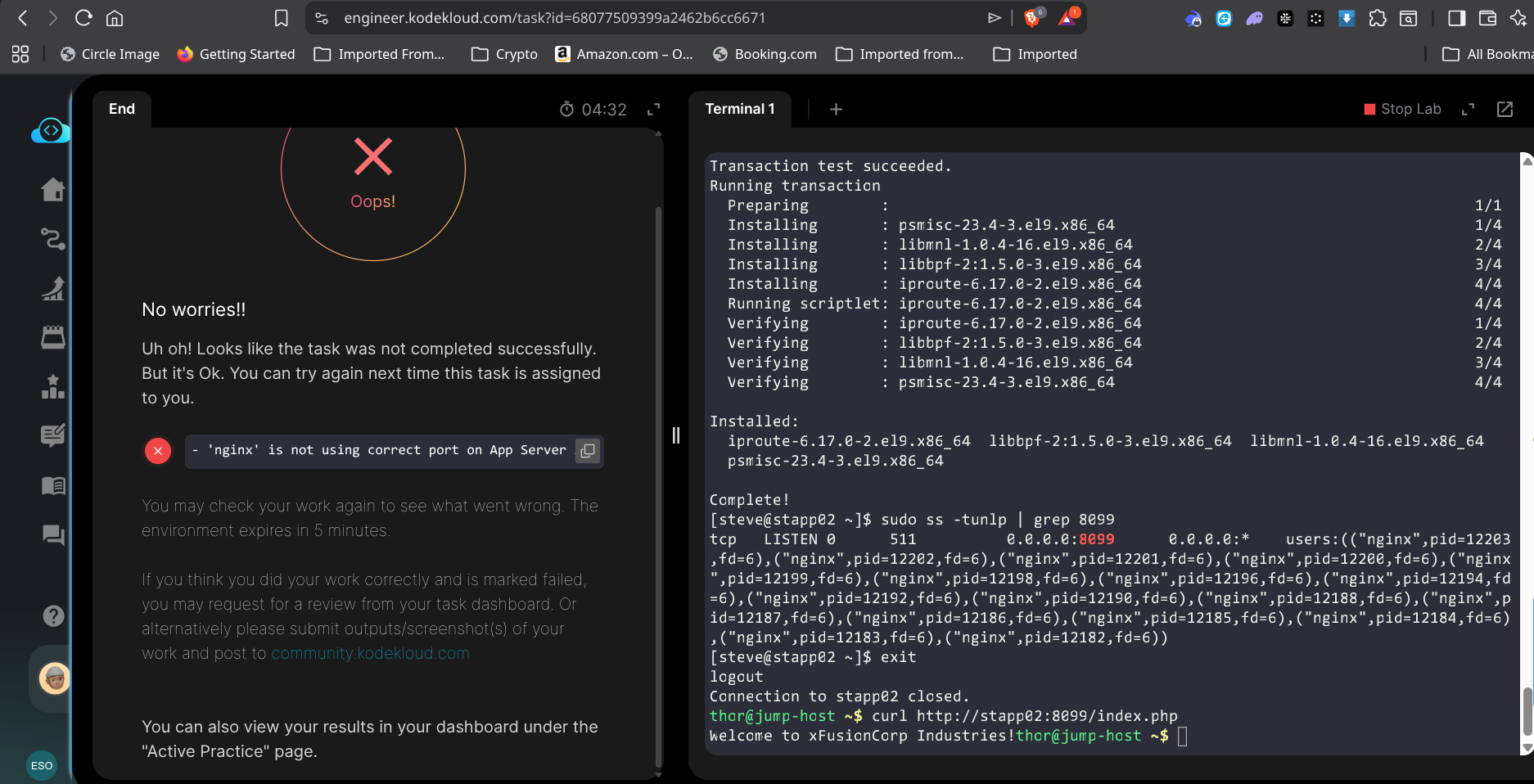This screenshot has height=784, width=1534.
Task: Select the End tab
Action: pyautogui.click(x=122, y=109)
